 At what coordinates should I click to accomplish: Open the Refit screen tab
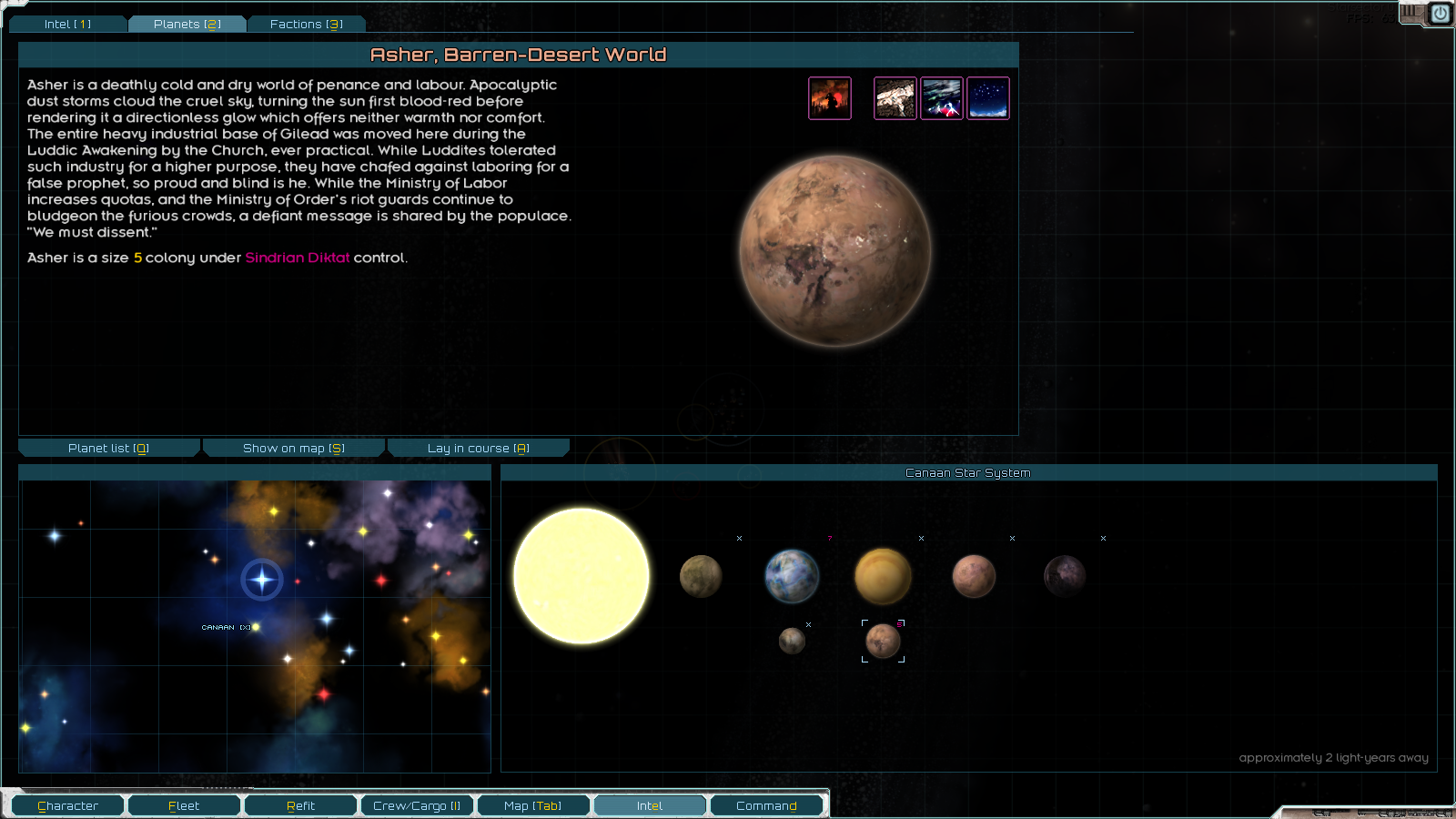pyautogui.click(x=300, y=805)
